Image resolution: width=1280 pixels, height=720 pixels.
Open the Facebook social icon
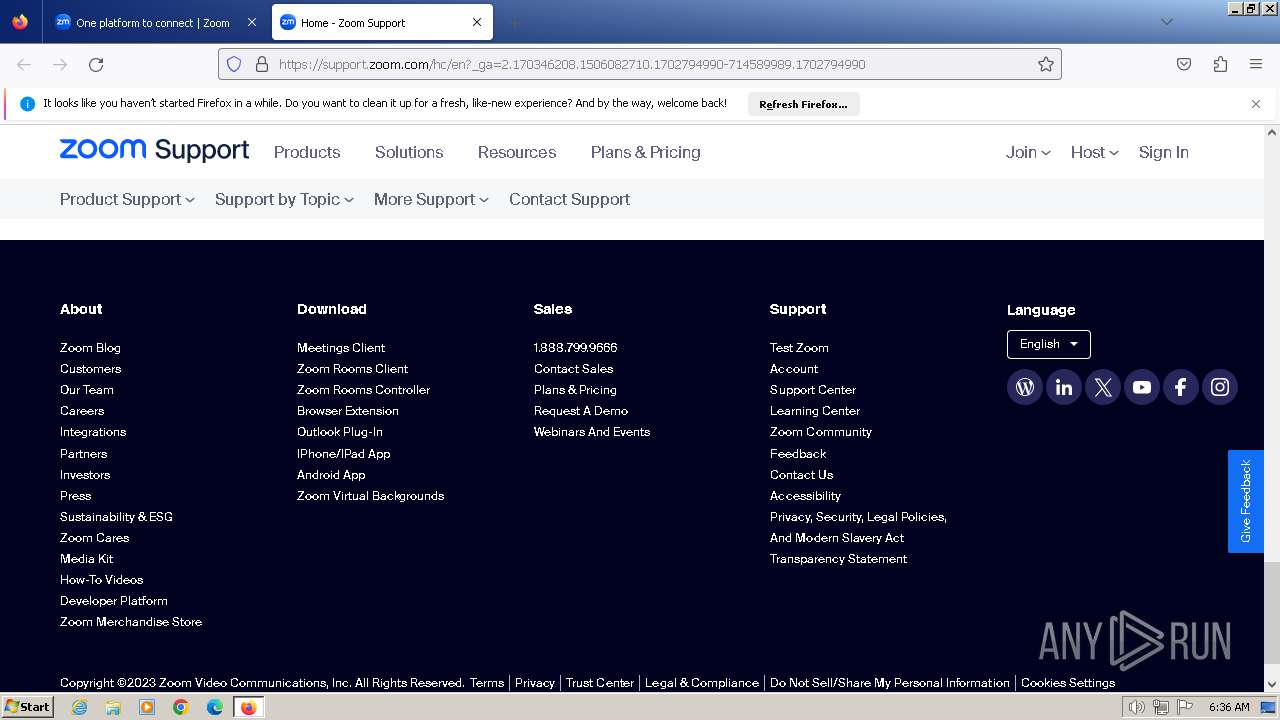coord(1181,387)
